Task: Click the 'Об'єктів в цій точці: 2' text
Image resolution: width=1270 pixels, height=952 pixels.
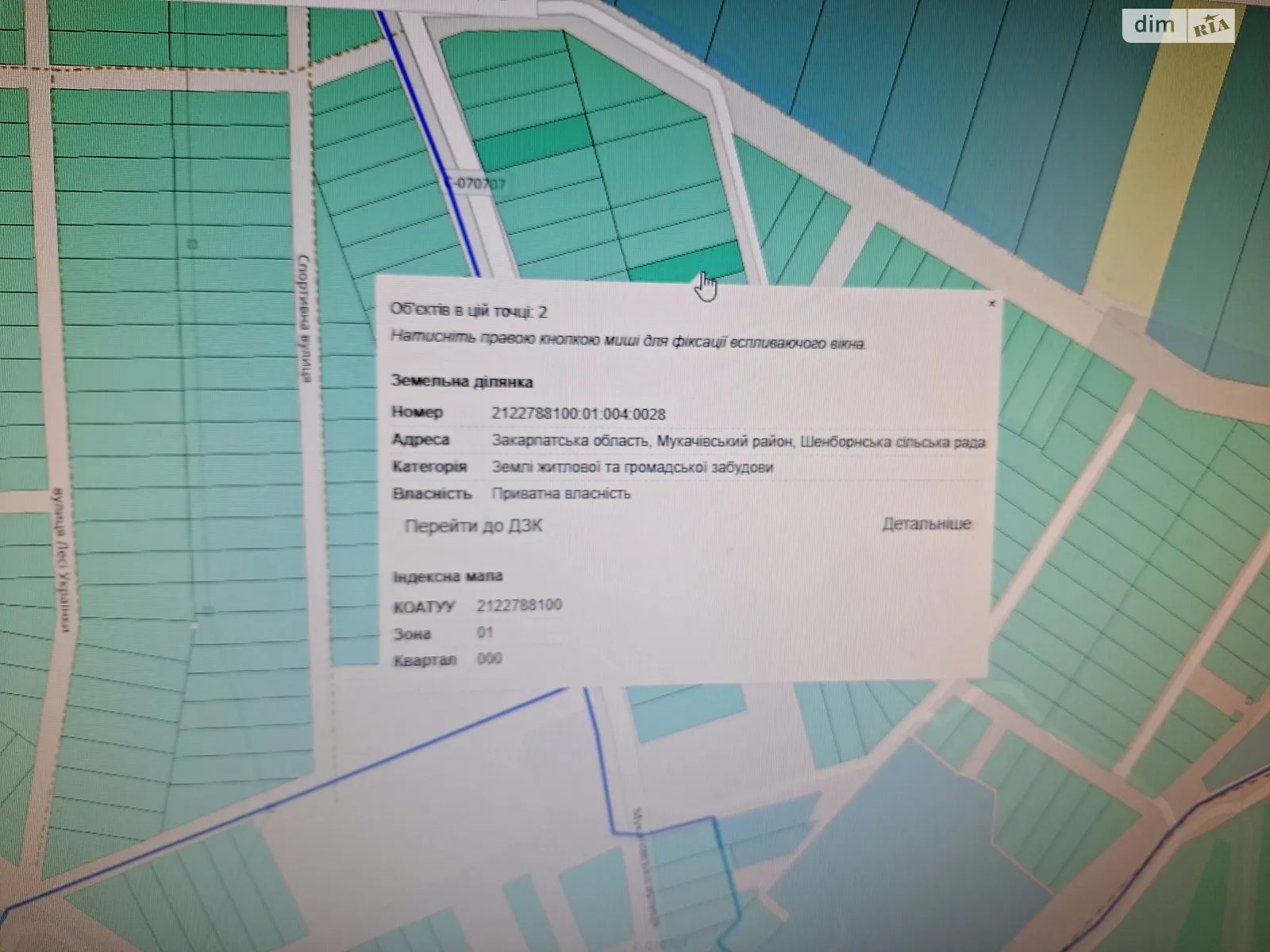Action: (x=468, y=311)
